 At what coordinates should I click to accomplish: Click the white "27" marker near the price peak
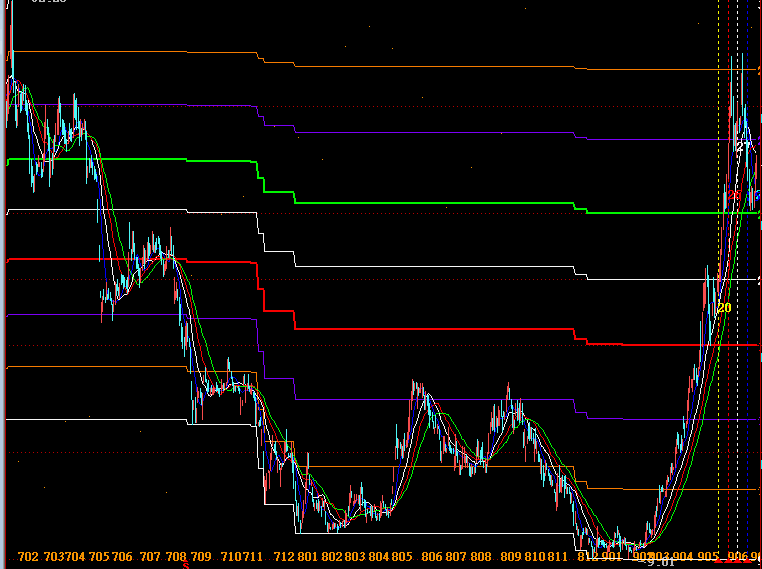[742, 147]
